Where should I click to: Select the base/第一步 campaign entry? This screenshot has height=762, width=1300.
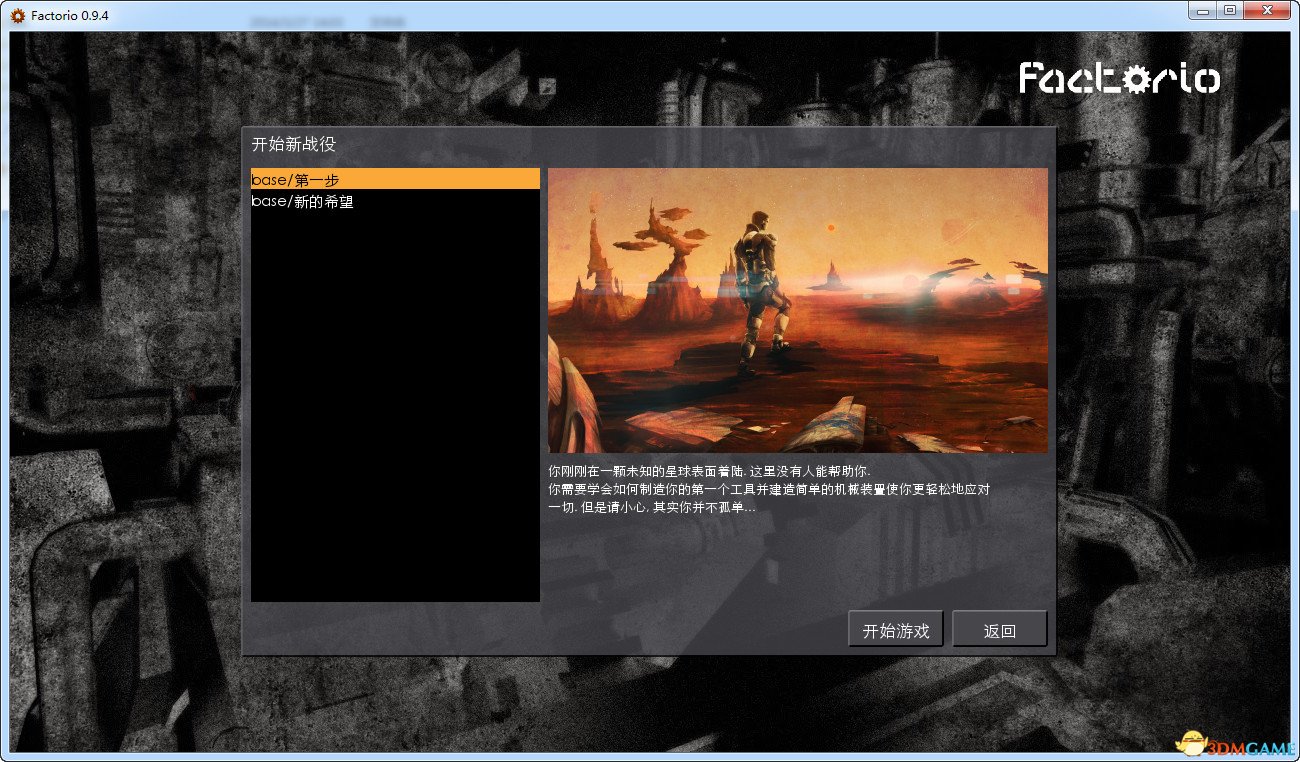pyautogui.click(x=395, y=179)
